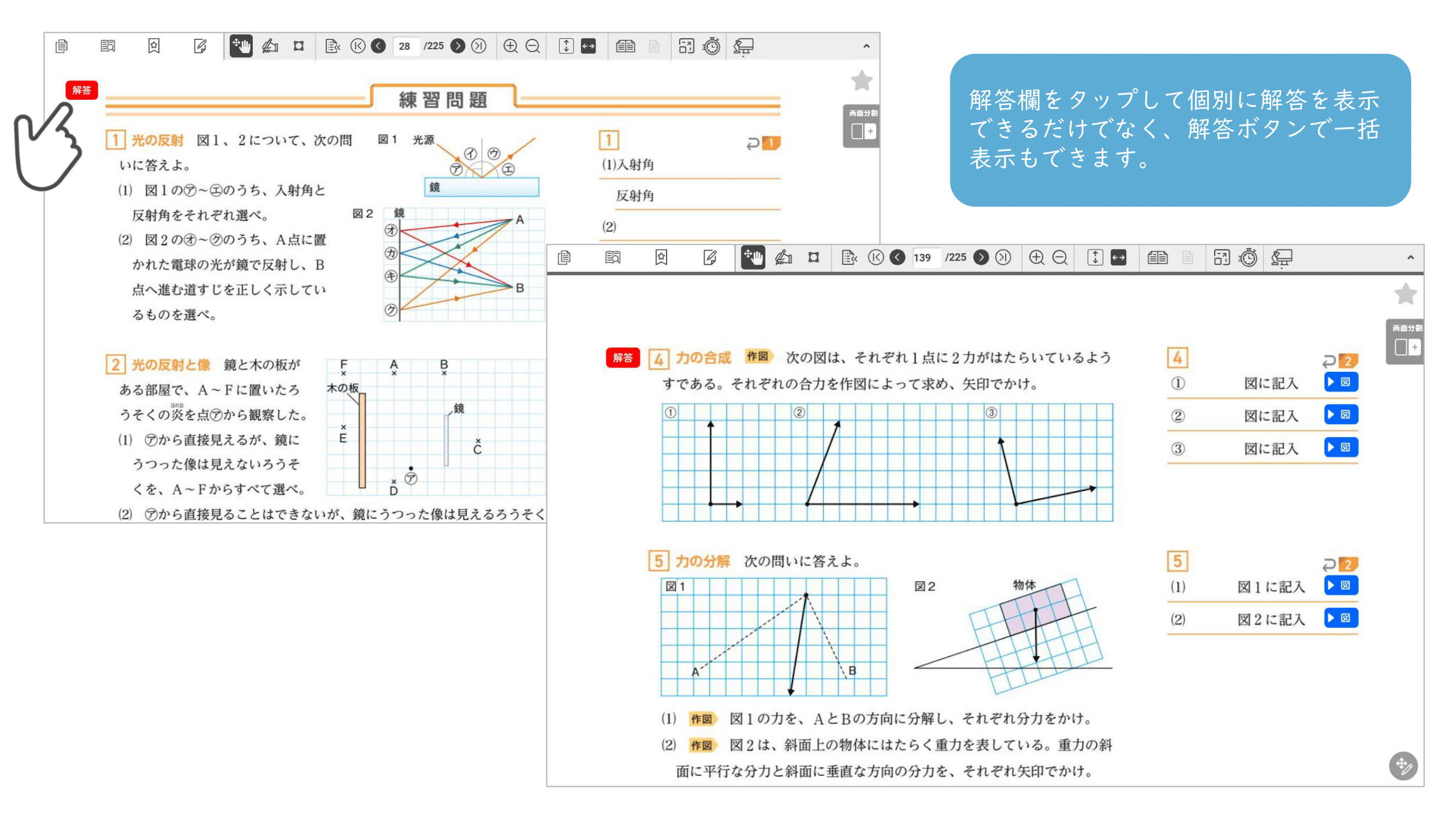Toggle favorite star on page 28 viewer

click(x=861, y=81)
